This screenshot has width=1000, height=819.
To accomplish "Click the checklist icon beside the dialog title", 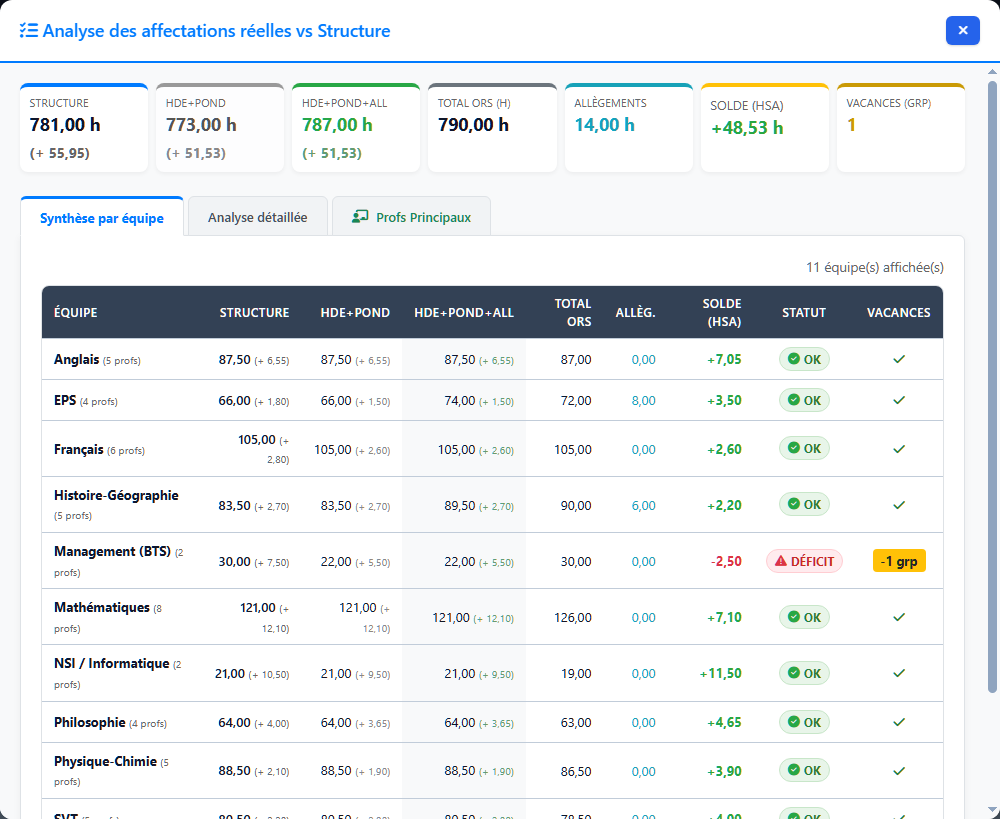I will point(29,31).
